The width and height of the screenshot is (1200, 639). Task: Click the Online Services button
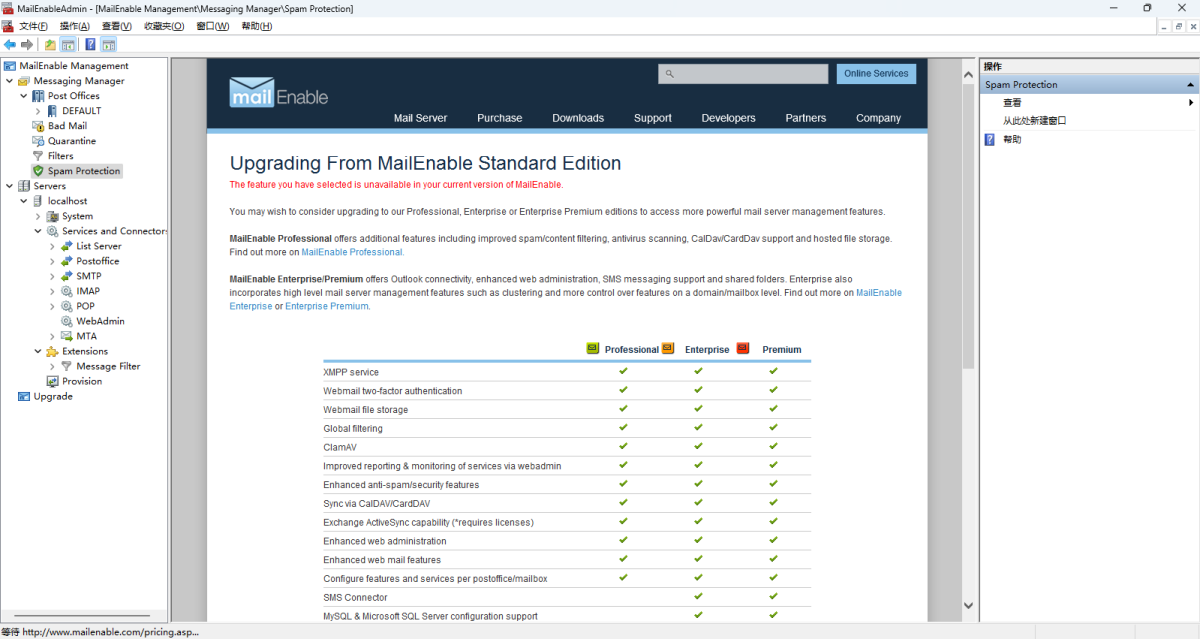(x=876, y=74)
